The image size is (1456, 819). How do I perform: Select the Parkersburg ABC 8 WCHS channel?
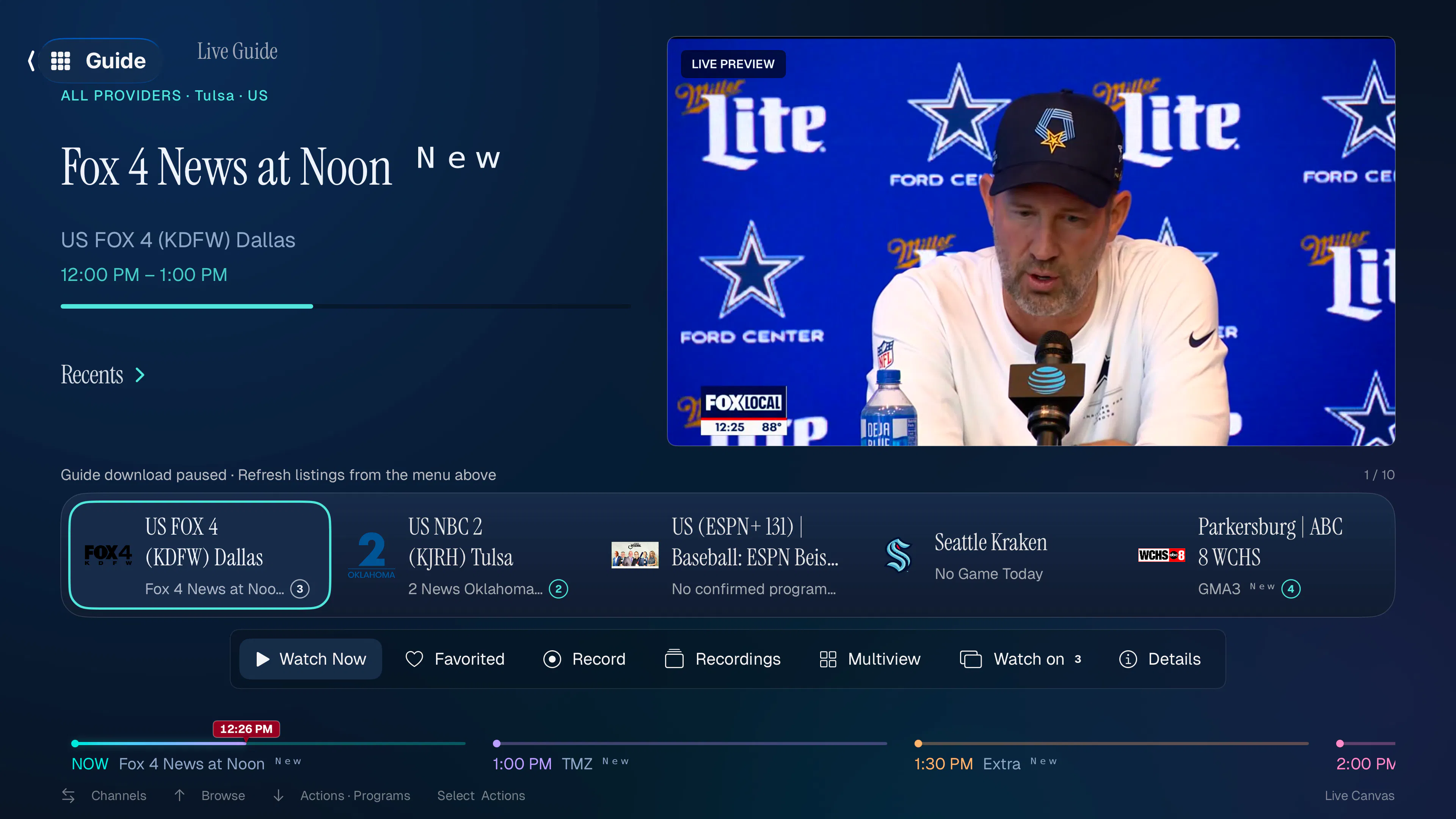pos(1252,555)
